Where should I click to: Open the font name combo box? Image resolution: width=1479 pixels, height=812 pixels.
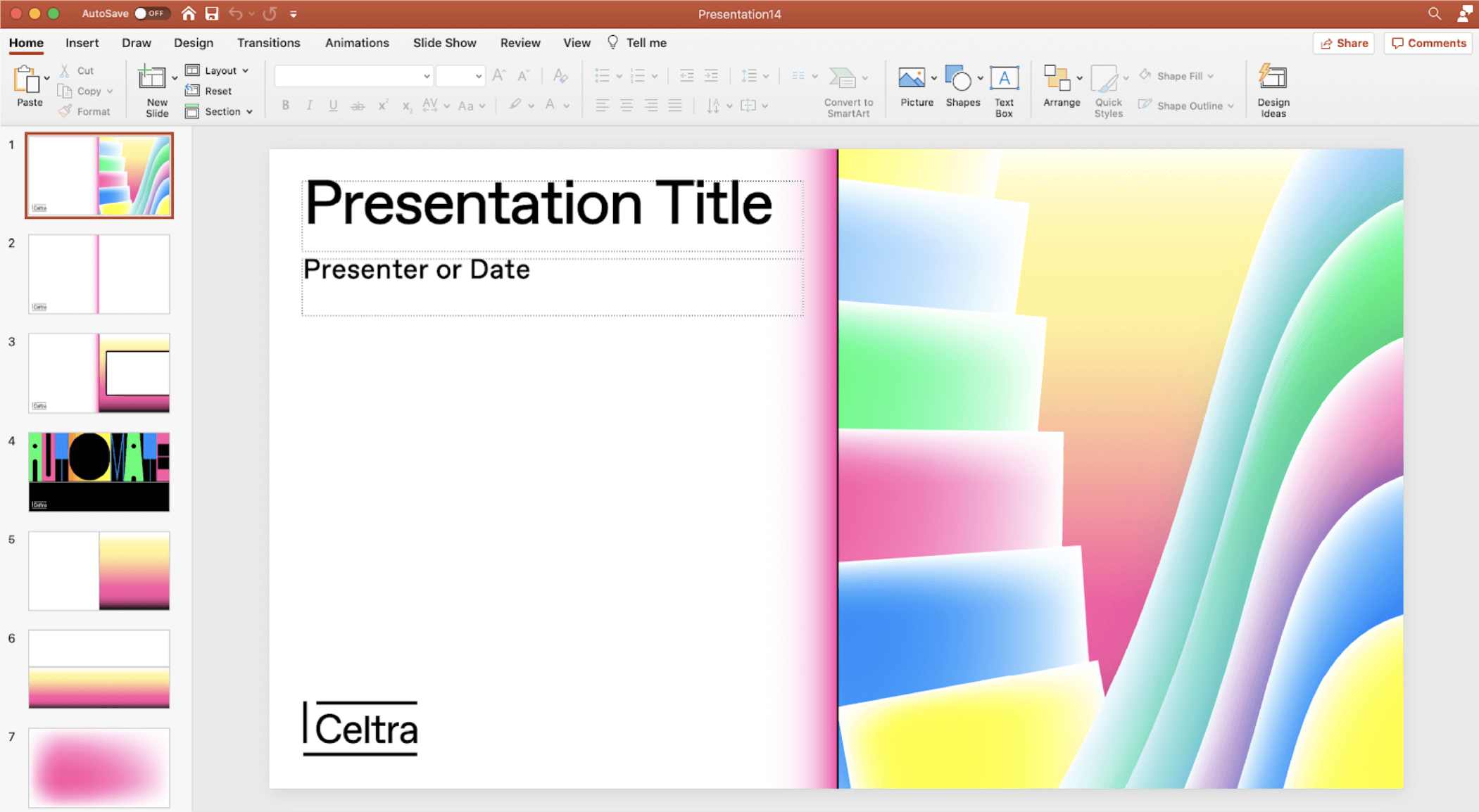[353, 76]
